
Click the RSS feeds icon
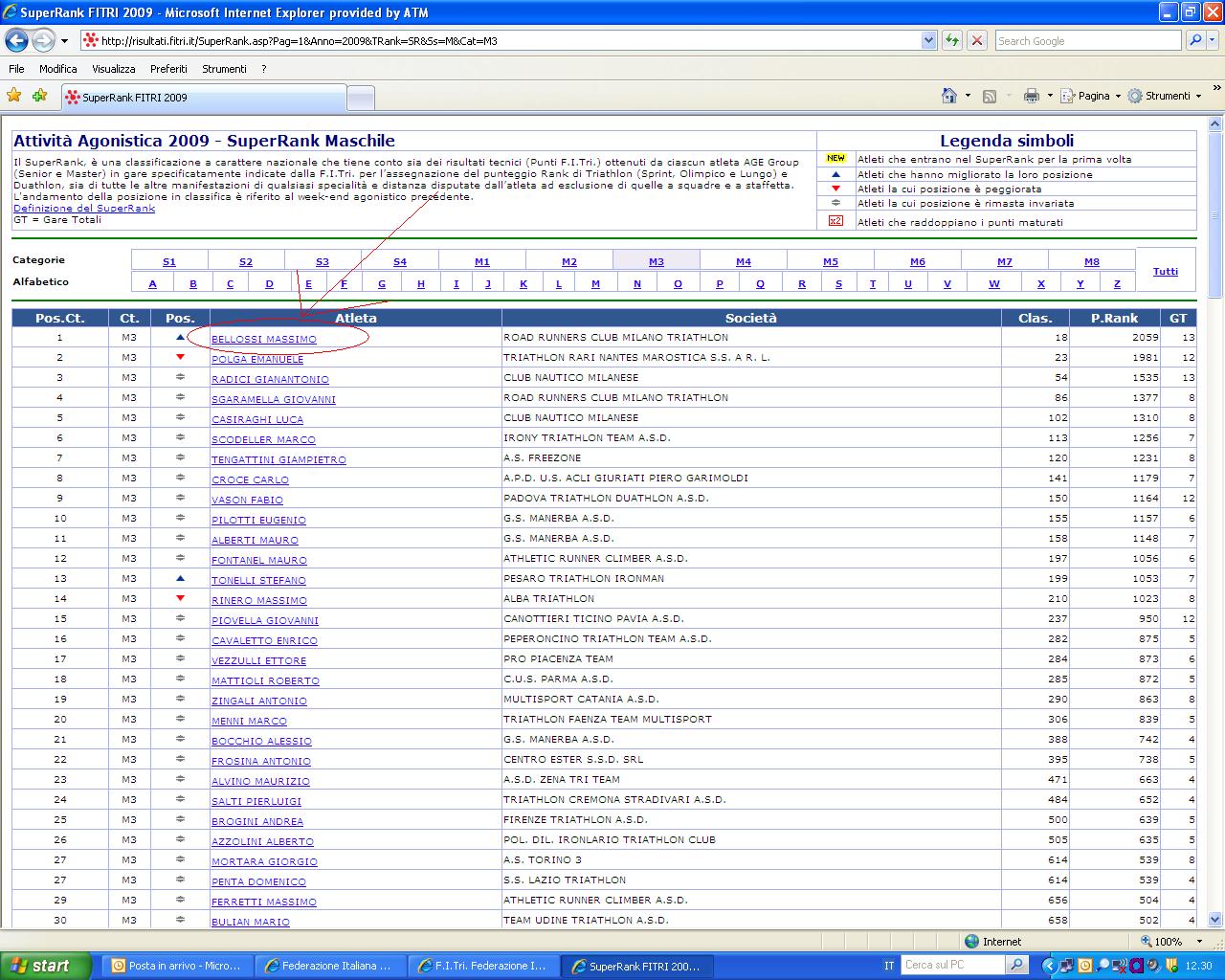click(990, 96)
